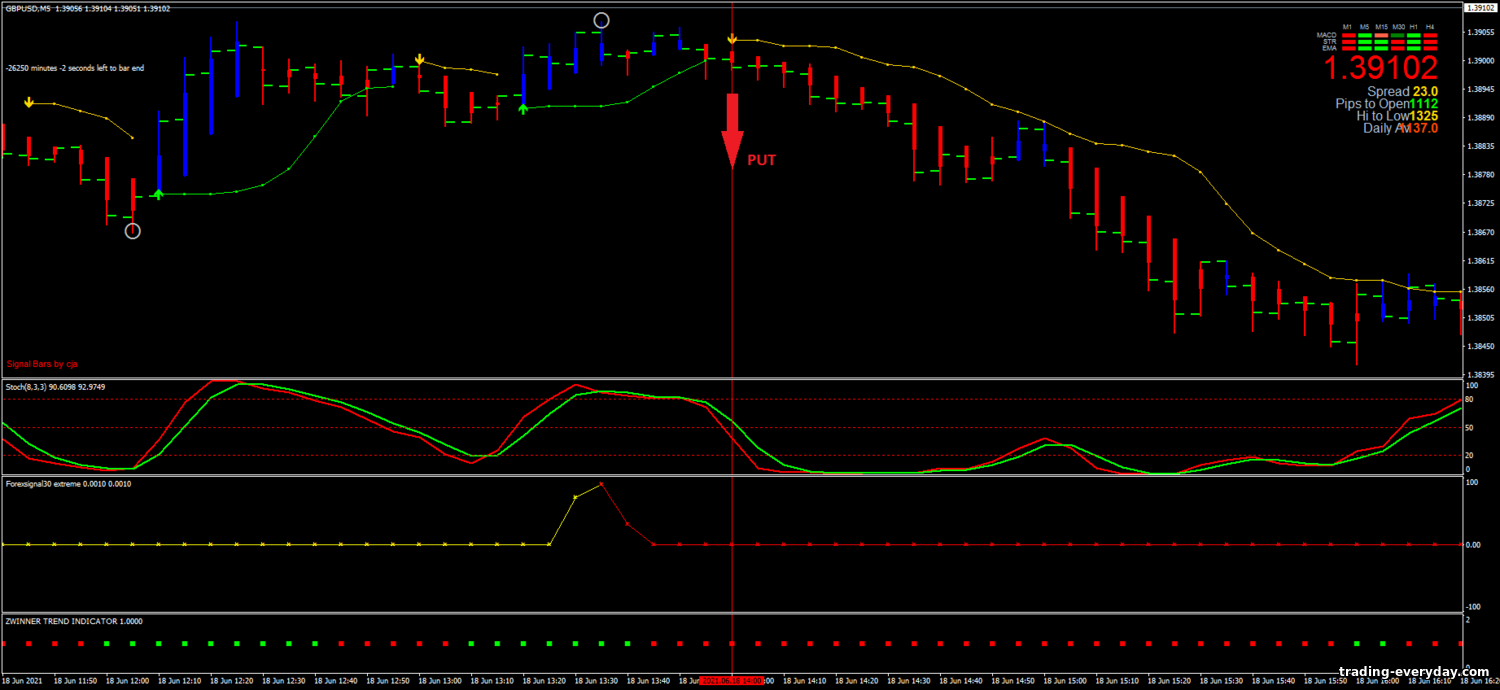
Task: Click the EMA H4 signal bar
Action: tap(1430, 47)
